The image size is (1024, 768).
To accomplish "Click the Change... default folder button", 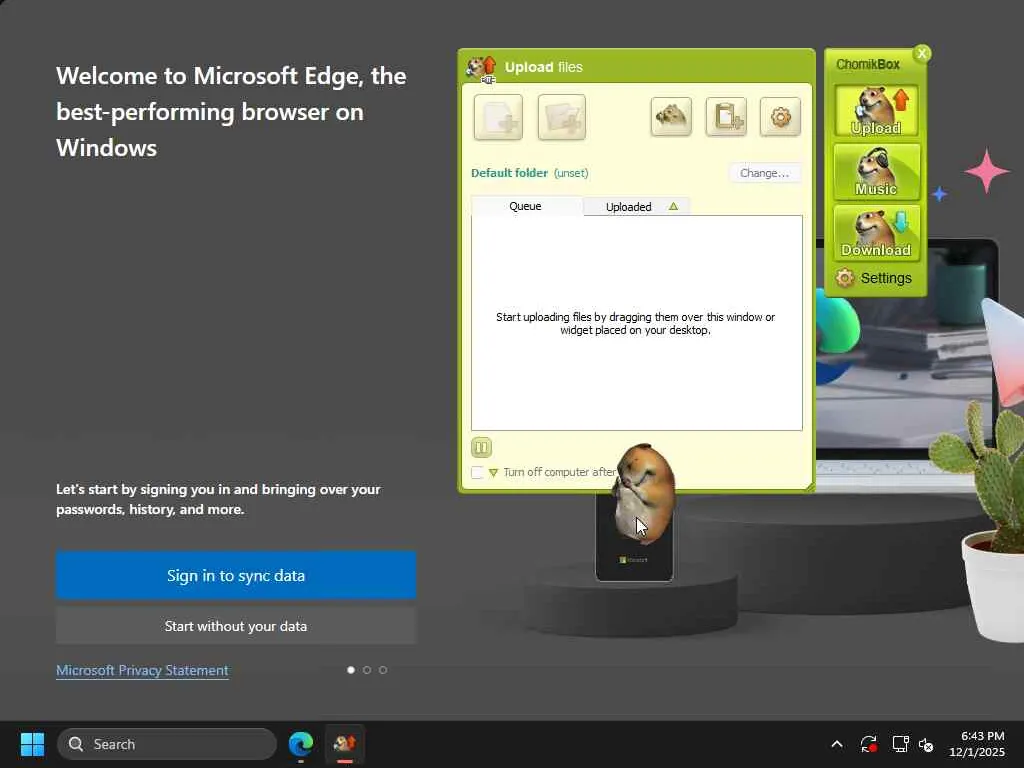I will tap(765, 173).
